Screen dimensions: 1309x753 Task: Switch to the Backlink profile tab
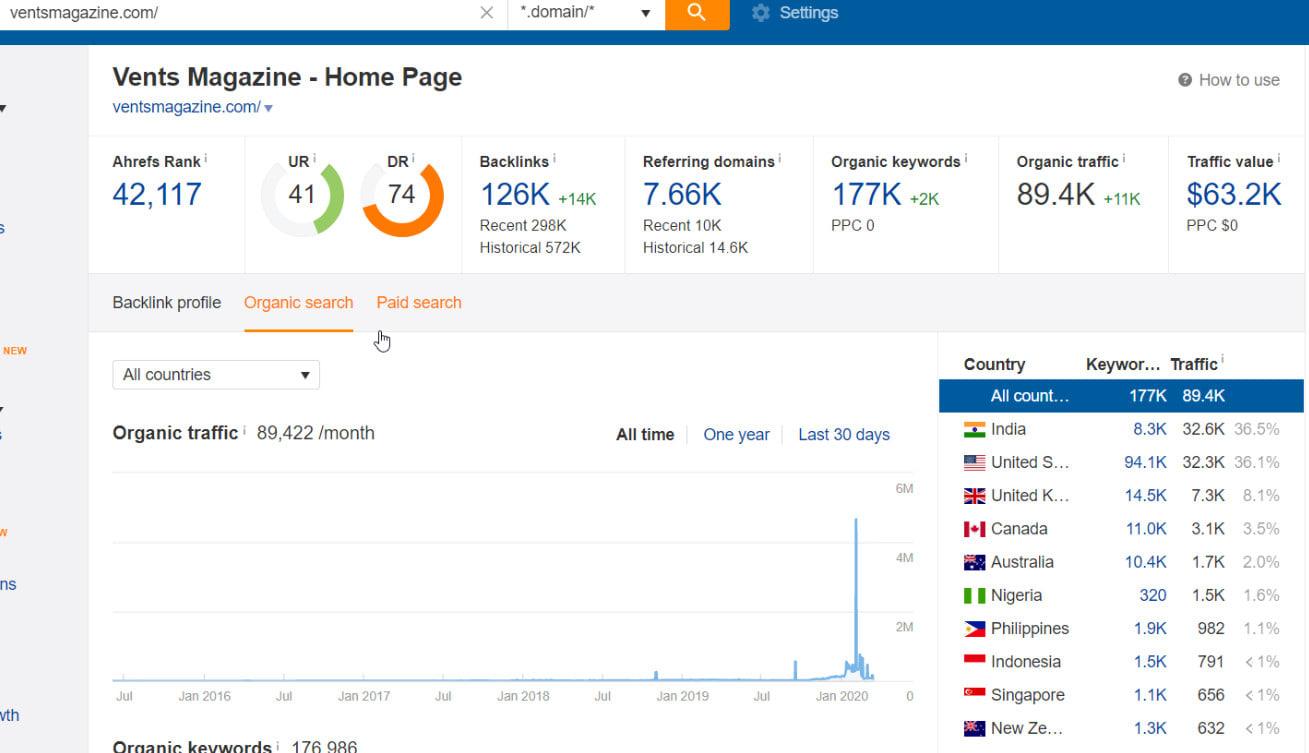click(x=166, y=302)
